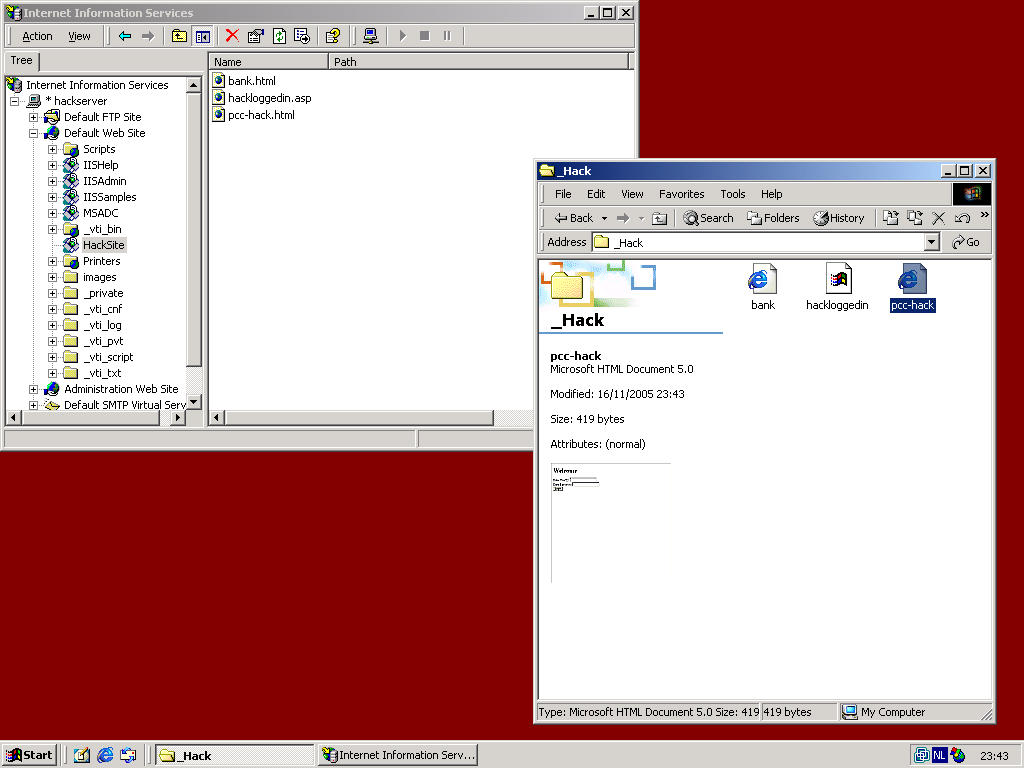Select the bank file icon
The width and height of the screenshot is (1024, 768).
762,287
